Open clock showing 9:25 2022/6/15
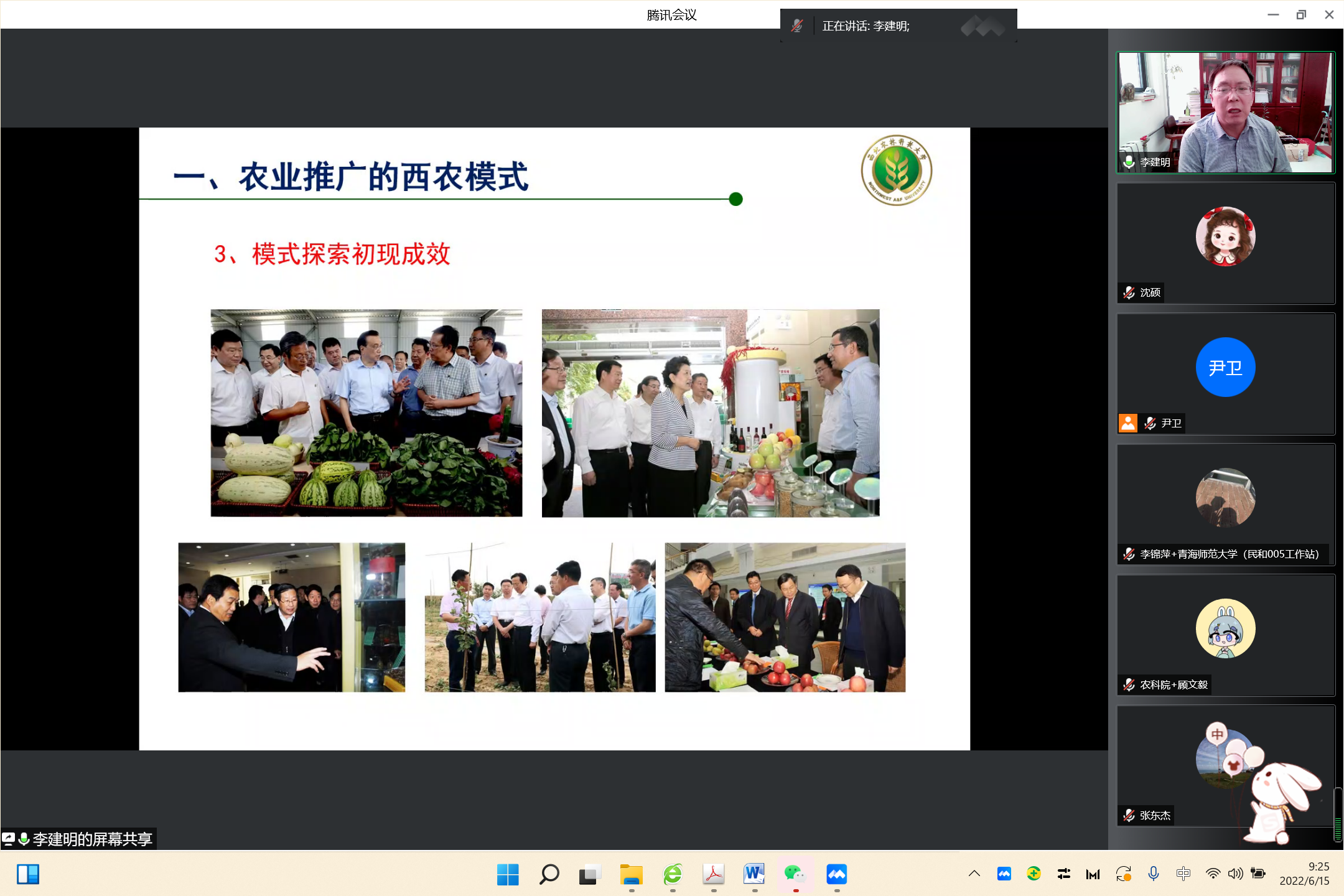This screenshot has width=1344, height=896. 1304,874
